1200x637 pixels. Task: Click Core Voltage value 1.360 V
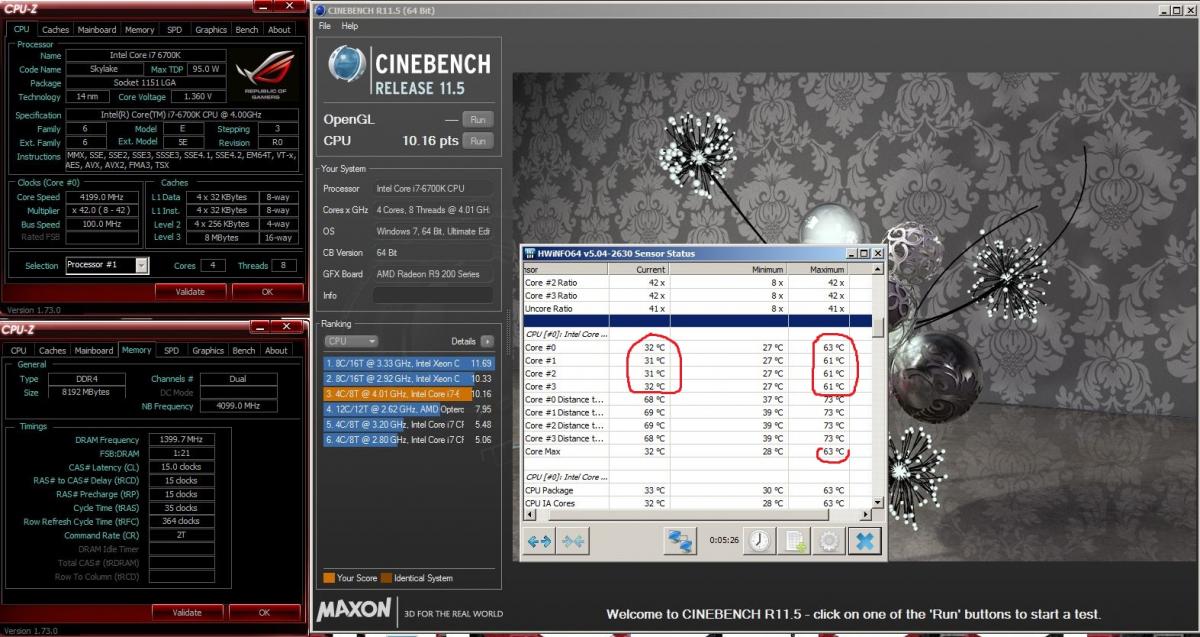[198, 97]
